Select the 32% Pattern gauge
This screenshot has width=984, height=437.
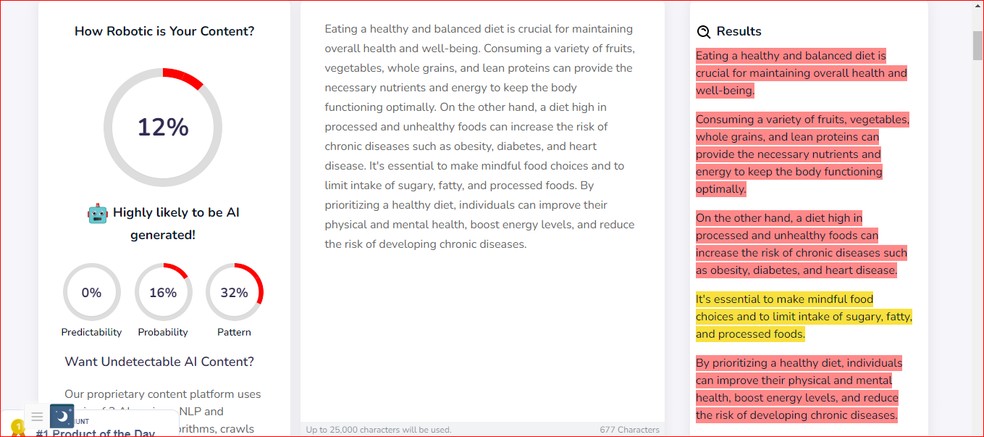coord(234,292)
